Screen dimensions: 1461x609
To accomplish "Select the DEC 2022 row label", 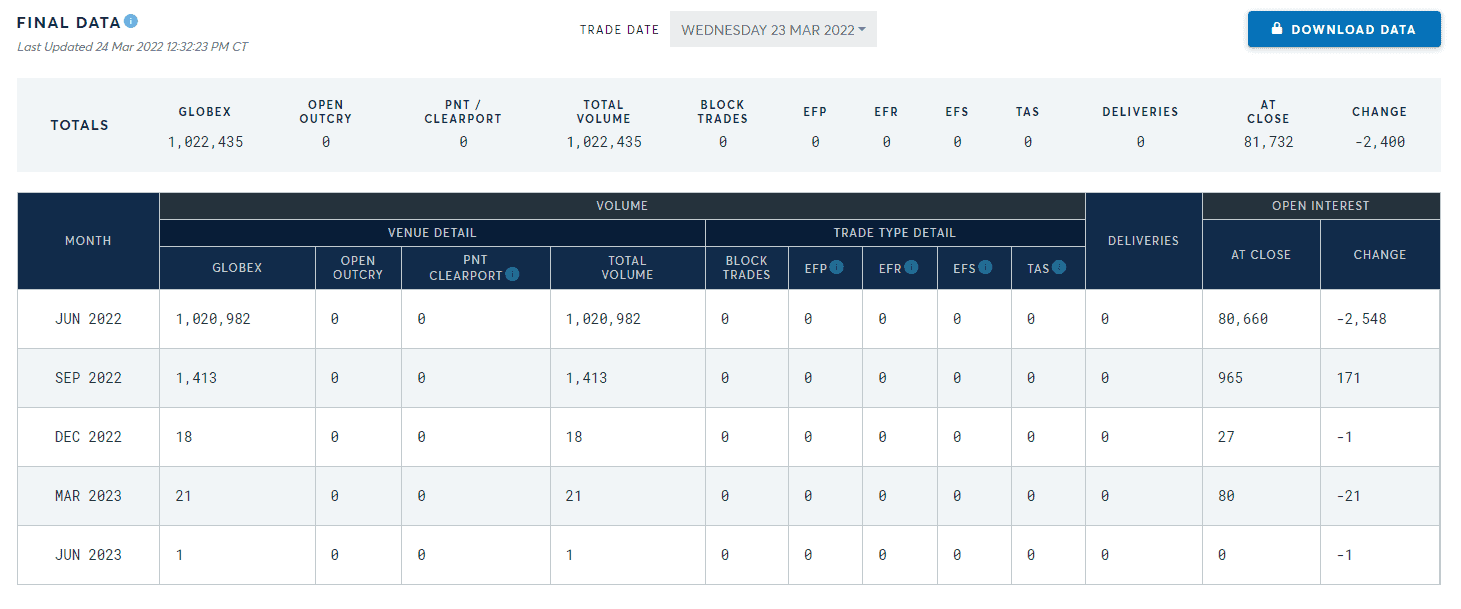I will (88, 437).
